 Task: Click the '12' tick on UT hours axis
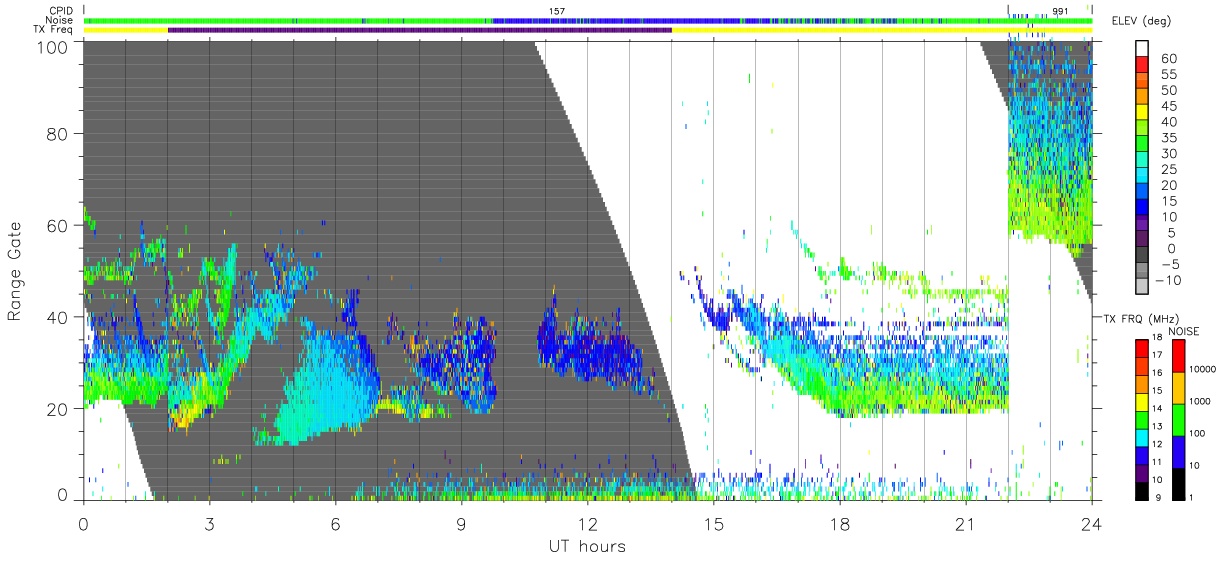[x=587, y=523]
